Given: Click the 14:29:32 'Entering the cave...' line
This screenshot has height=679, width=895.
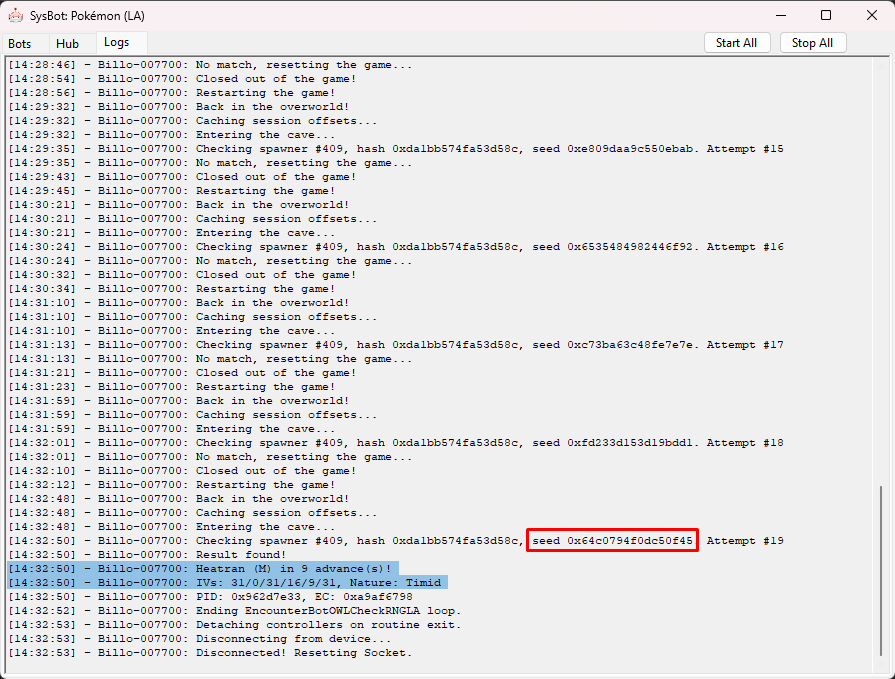Looking at the screenshot, I should [x=172, y=135].
